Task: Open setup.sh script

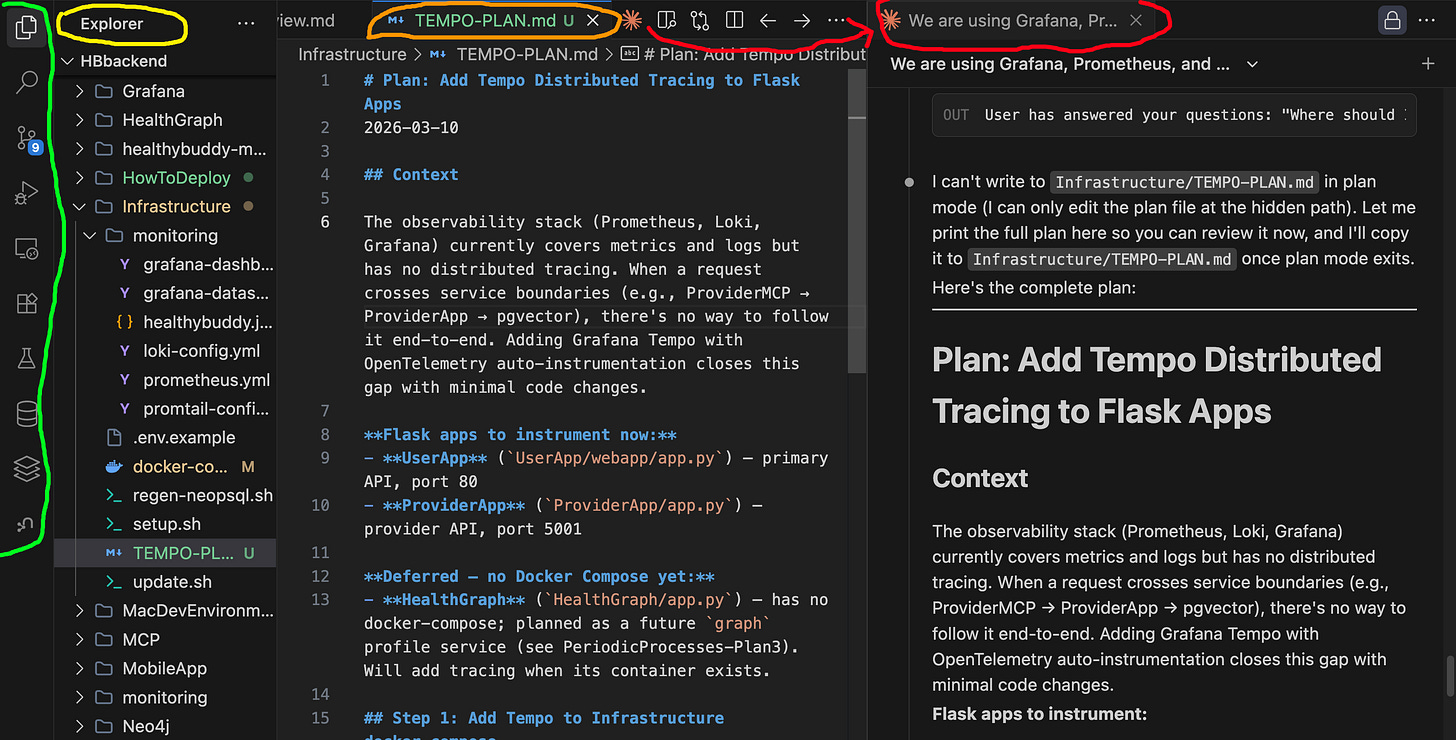Action: 166,524
